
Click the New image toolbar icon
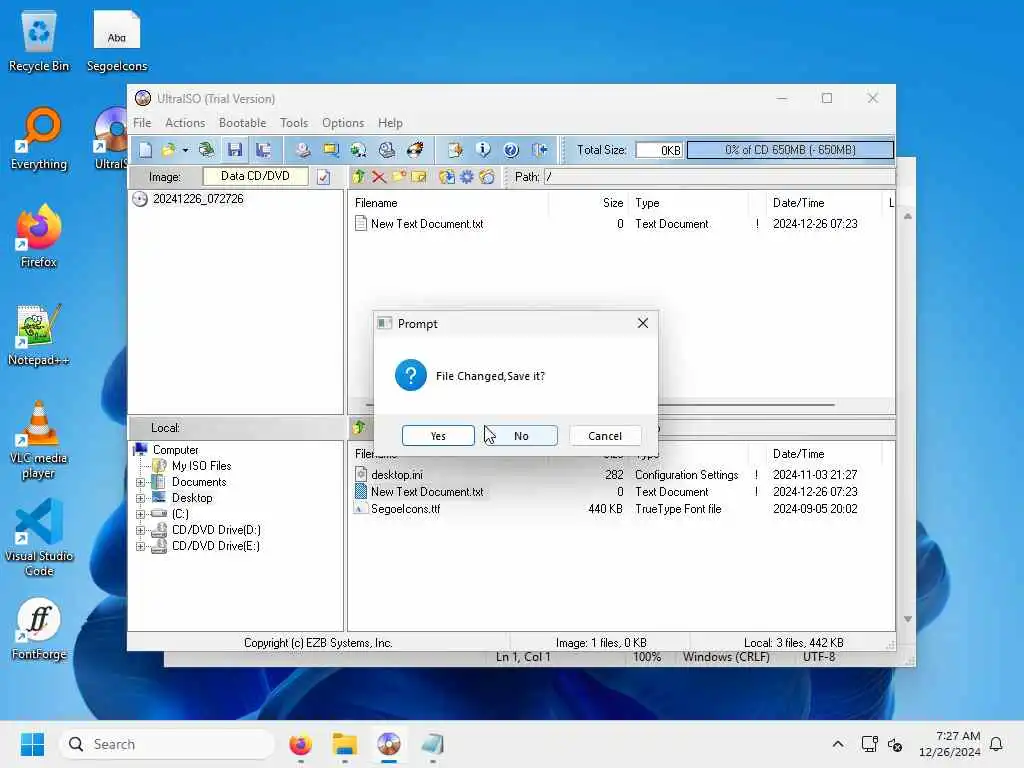[x=145, y=150]
